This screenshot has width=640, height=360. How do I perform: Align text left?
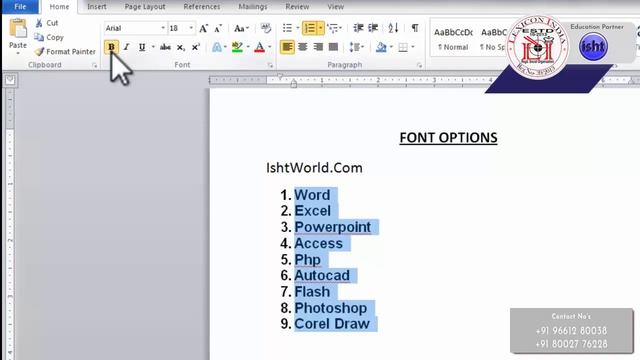287,47
